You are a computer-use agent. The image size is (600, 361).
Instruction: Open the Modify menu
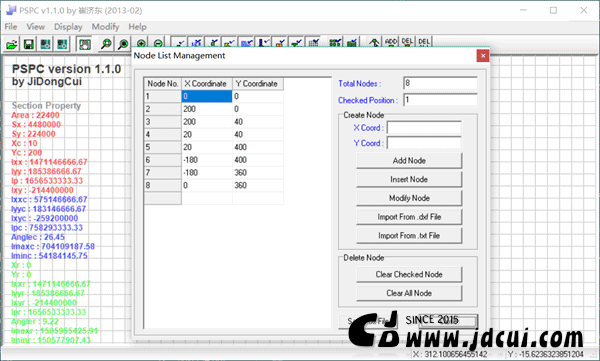point(105,27)
